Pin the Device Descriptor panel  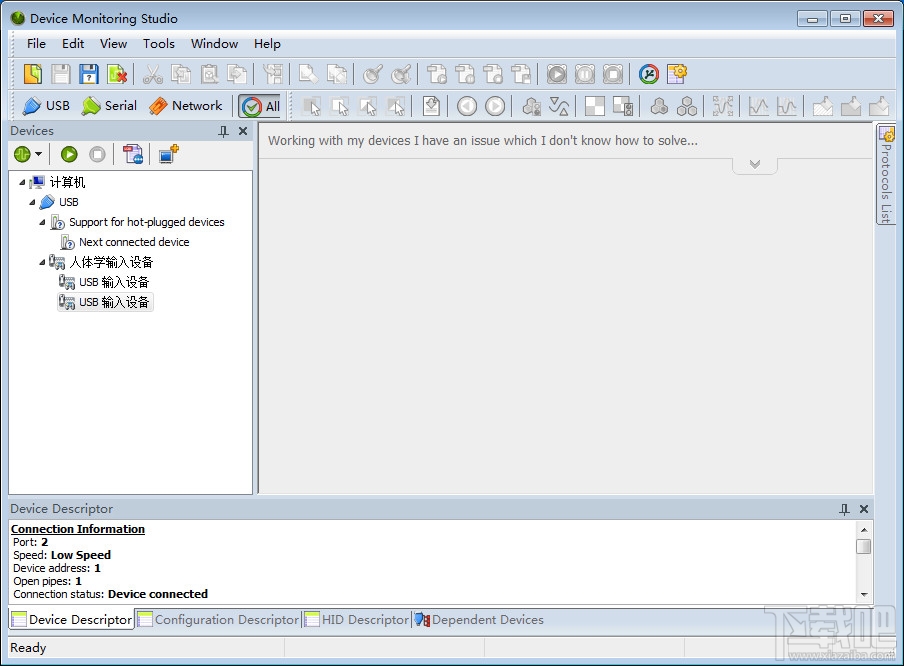tap(845, 509)
